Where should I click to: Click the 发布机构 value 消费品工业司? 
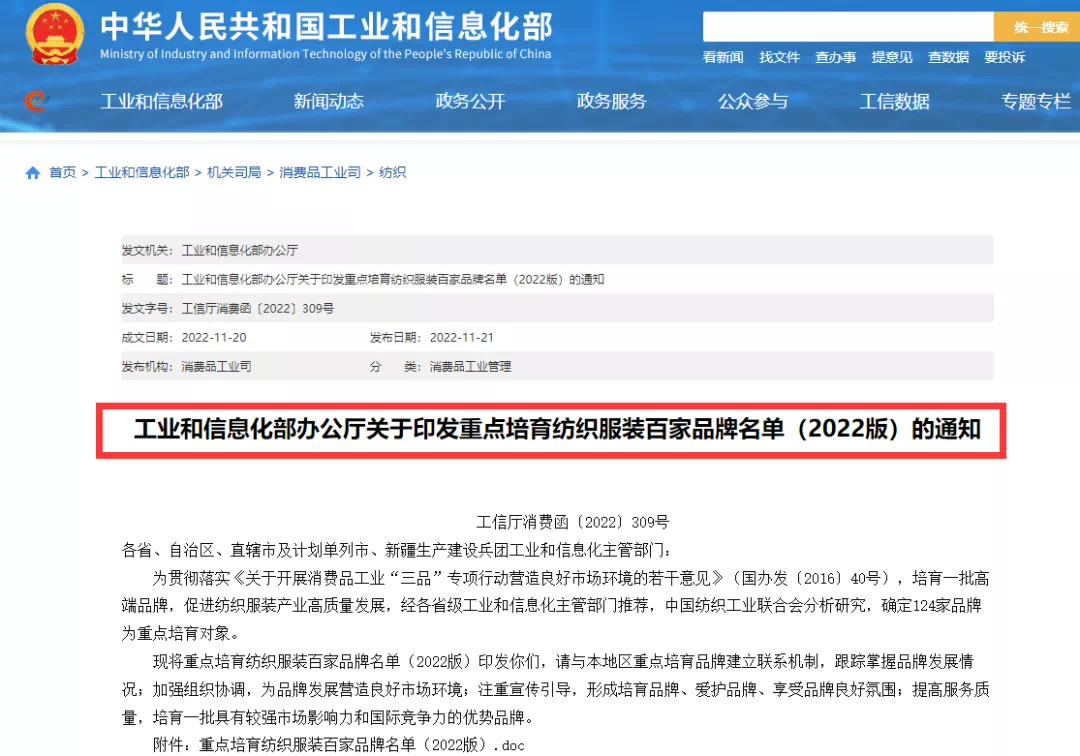click(216, 367)
